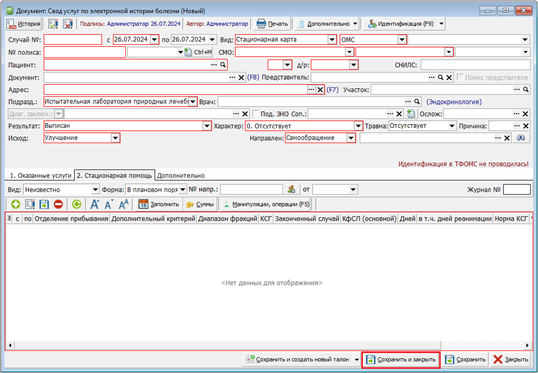The width and height of the screenshot is (538, 373).
Task: Switch to 2. Стационарная помощь tab
Action: point(115,175)
